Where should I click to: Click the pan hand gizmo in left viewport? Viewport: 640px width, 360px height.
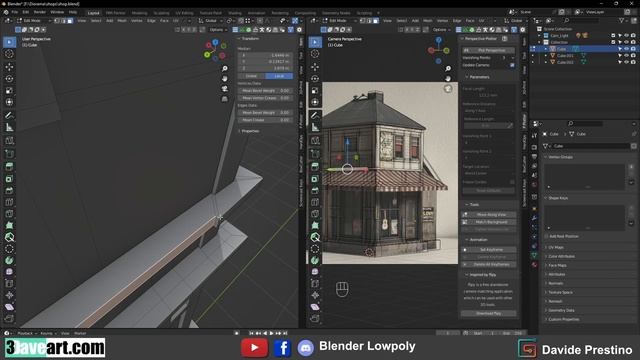click(x=224, y=78)
